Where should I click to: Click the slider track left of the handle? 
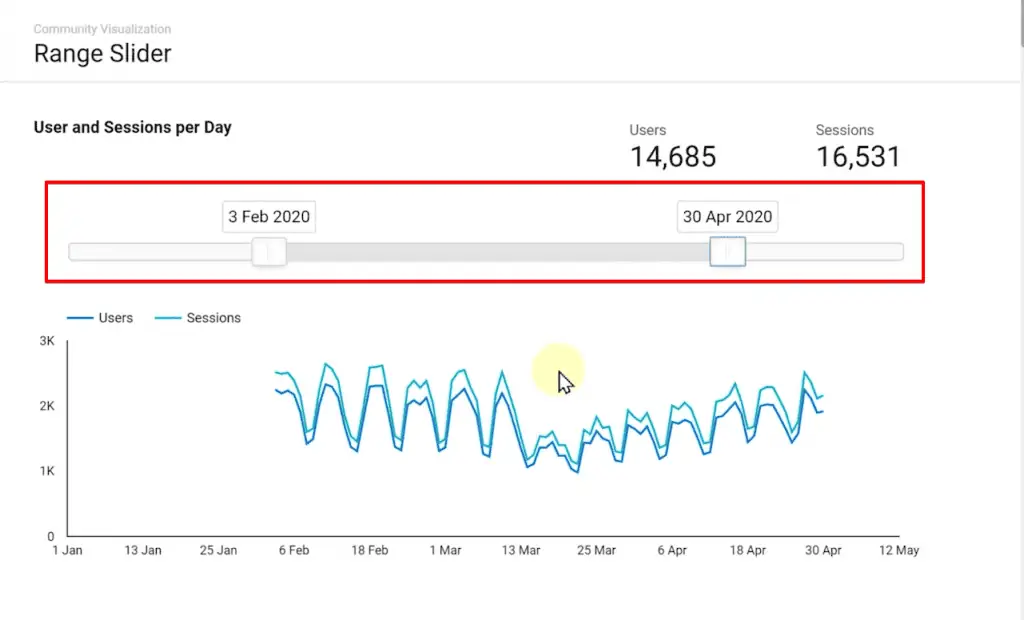(x=160, y=252)
